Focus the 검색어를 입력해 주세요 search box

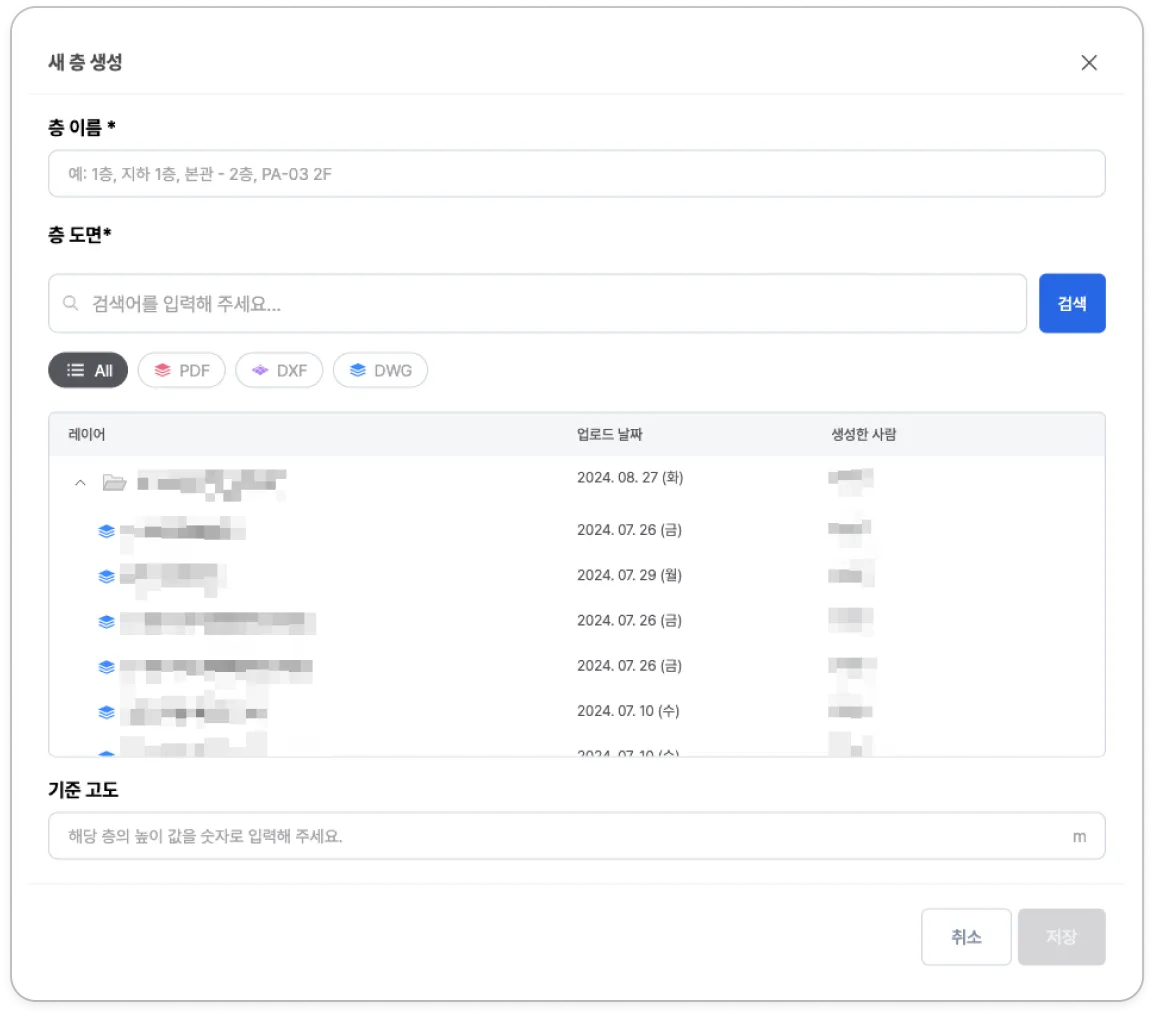538,304
